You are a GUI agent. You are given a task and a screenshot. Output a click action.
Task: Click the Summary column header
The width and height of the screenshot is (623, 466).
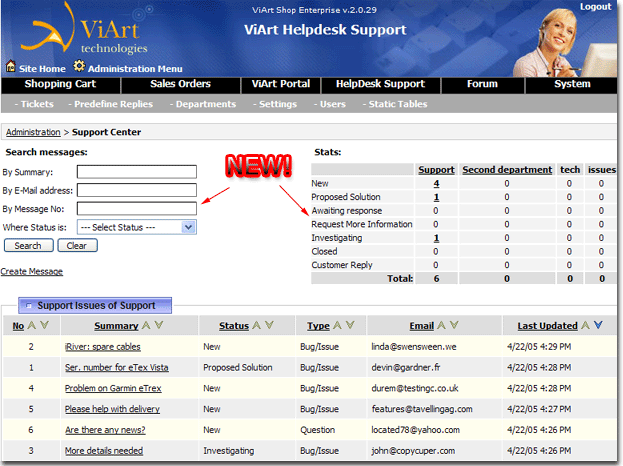coord(116,326)
